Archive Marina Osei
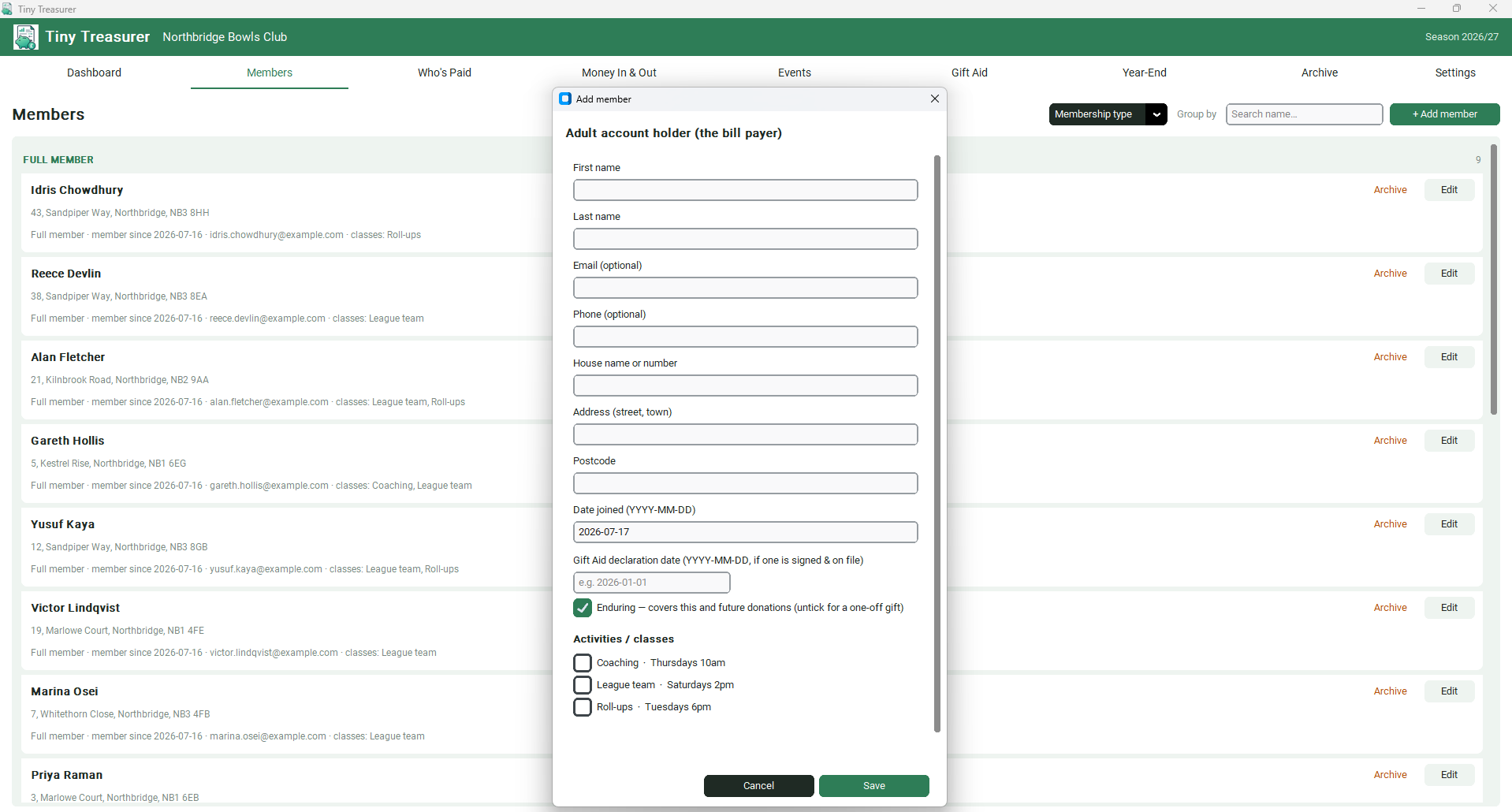1512x812 pixels. (x=1391, y=691)
